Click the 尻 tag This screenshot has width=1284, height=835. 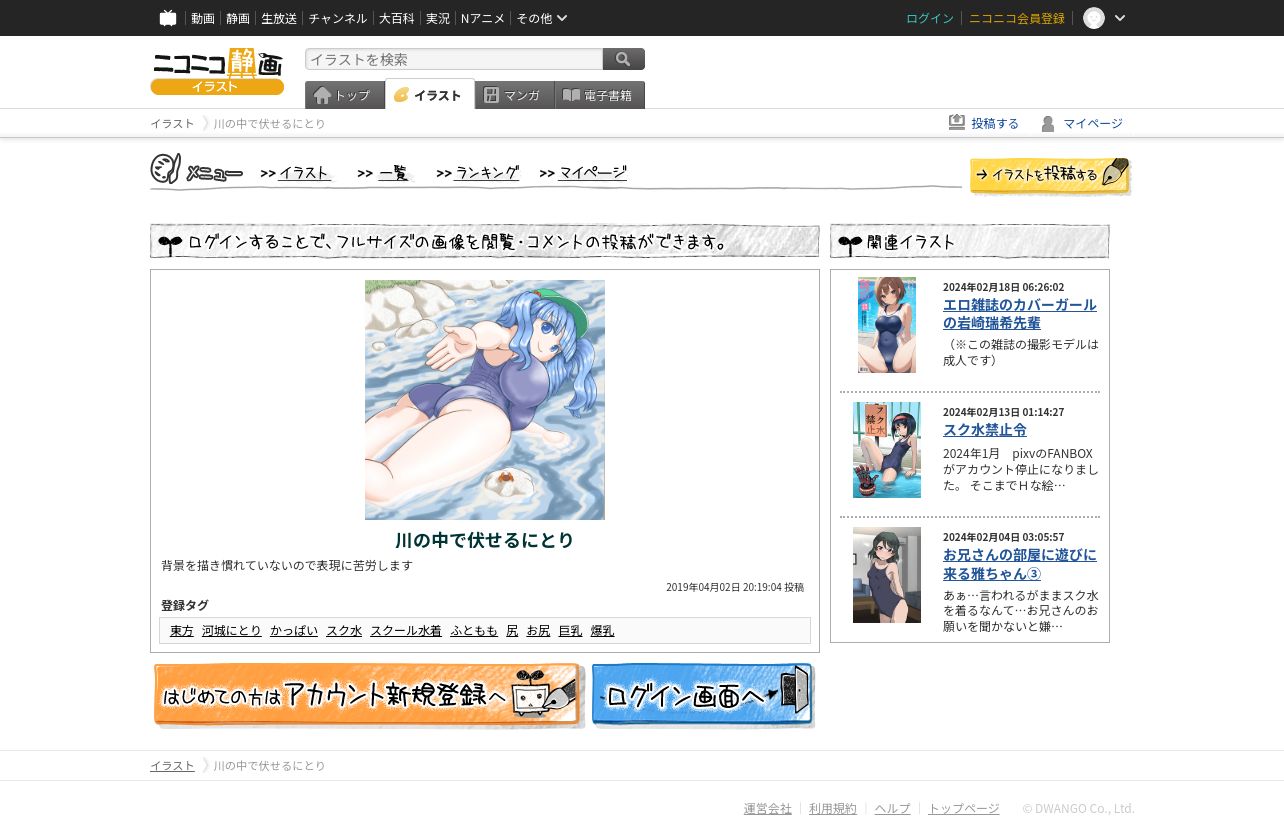pos(512,631)
